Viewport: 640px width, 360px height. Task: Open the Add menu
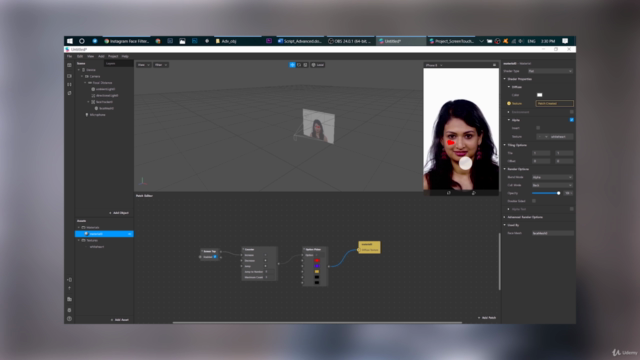[x=101, y=56]
